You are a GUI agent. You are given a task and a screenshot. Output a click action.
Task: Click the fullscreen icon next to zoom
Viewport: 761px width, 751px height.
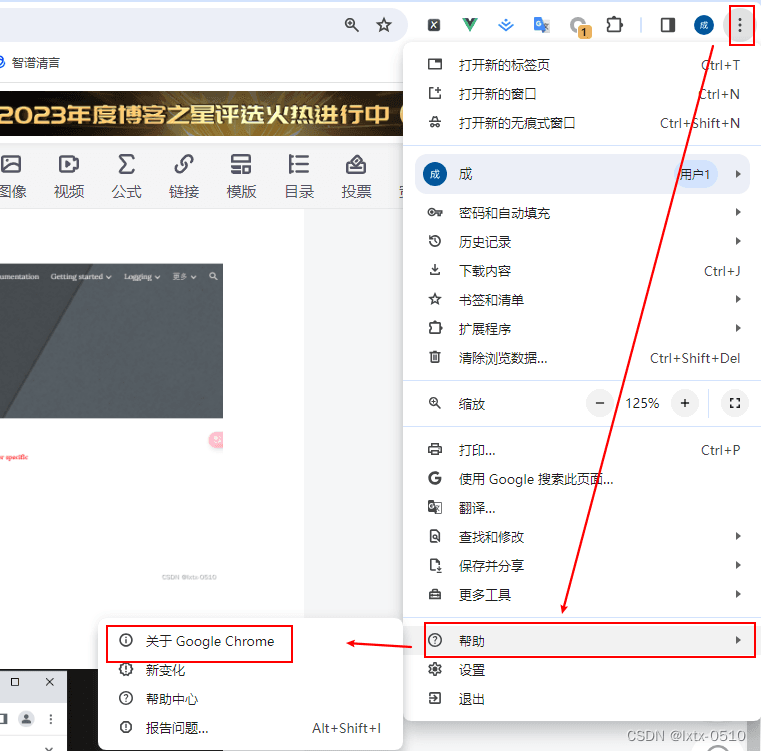[734, 403]
